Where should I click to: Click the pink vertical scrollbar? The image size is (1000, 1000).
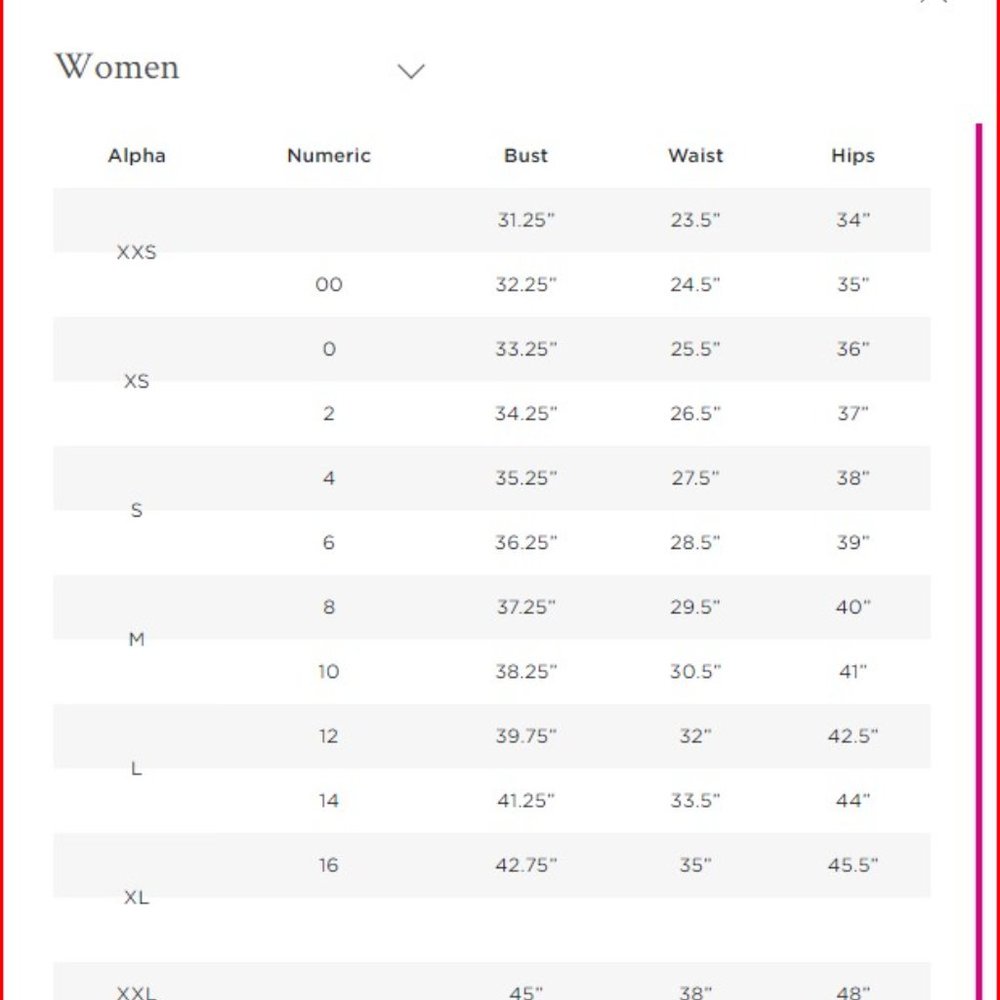(x=978, y=560)
